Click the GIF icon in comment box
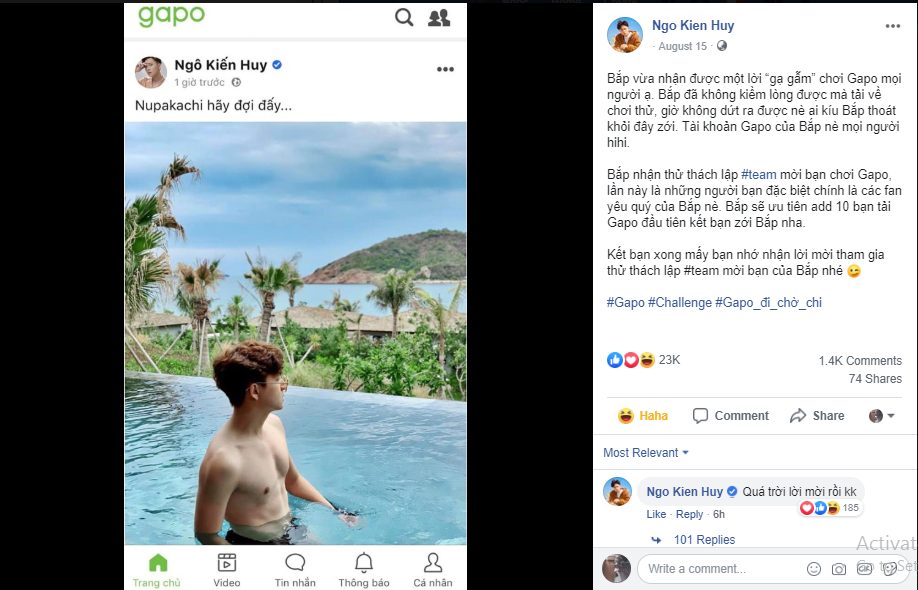Image resolution: width=918 pixels, height=590 pixels. click(x=864, y=569)
